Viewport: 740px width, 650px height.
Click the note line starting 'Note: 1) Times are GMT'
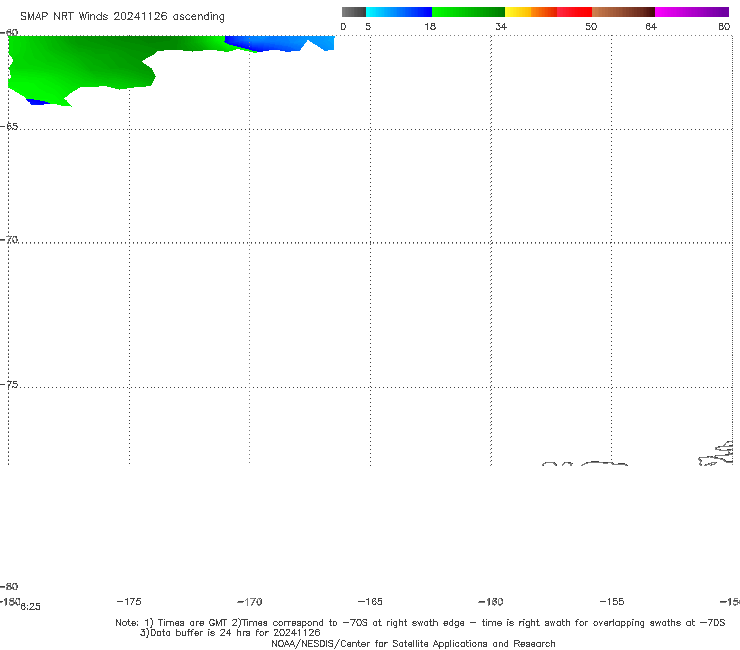[420, 623]
